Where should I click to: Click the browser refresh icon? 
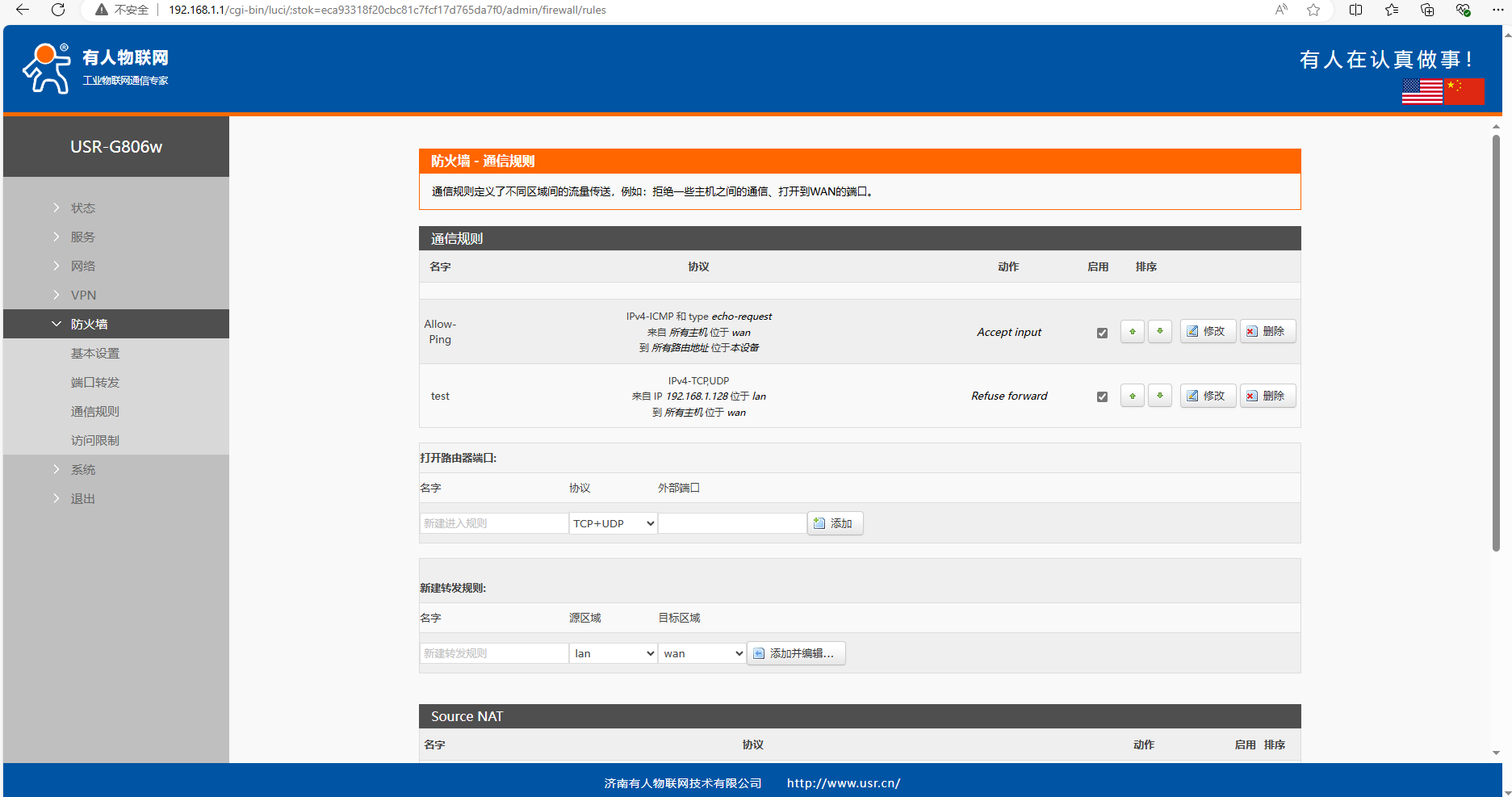[58, 10]
